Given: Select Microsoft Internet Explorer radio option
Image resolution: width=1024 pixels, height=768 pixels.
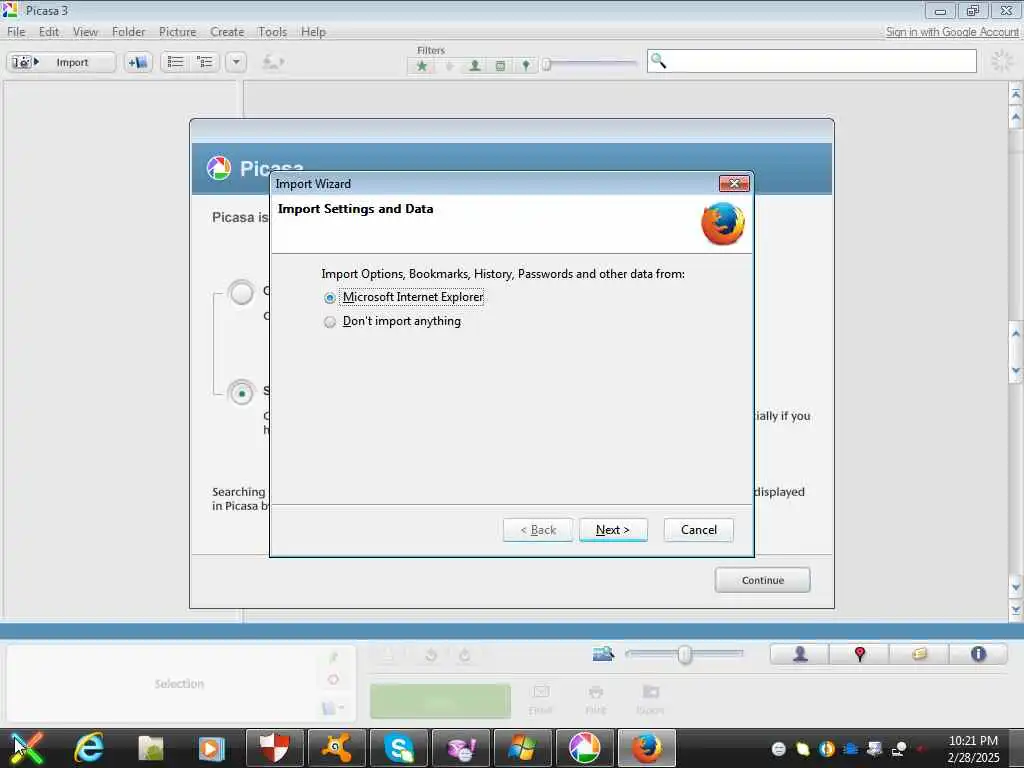Looking at the screenshot, I should pyautogui.click(x=330, y=298).
